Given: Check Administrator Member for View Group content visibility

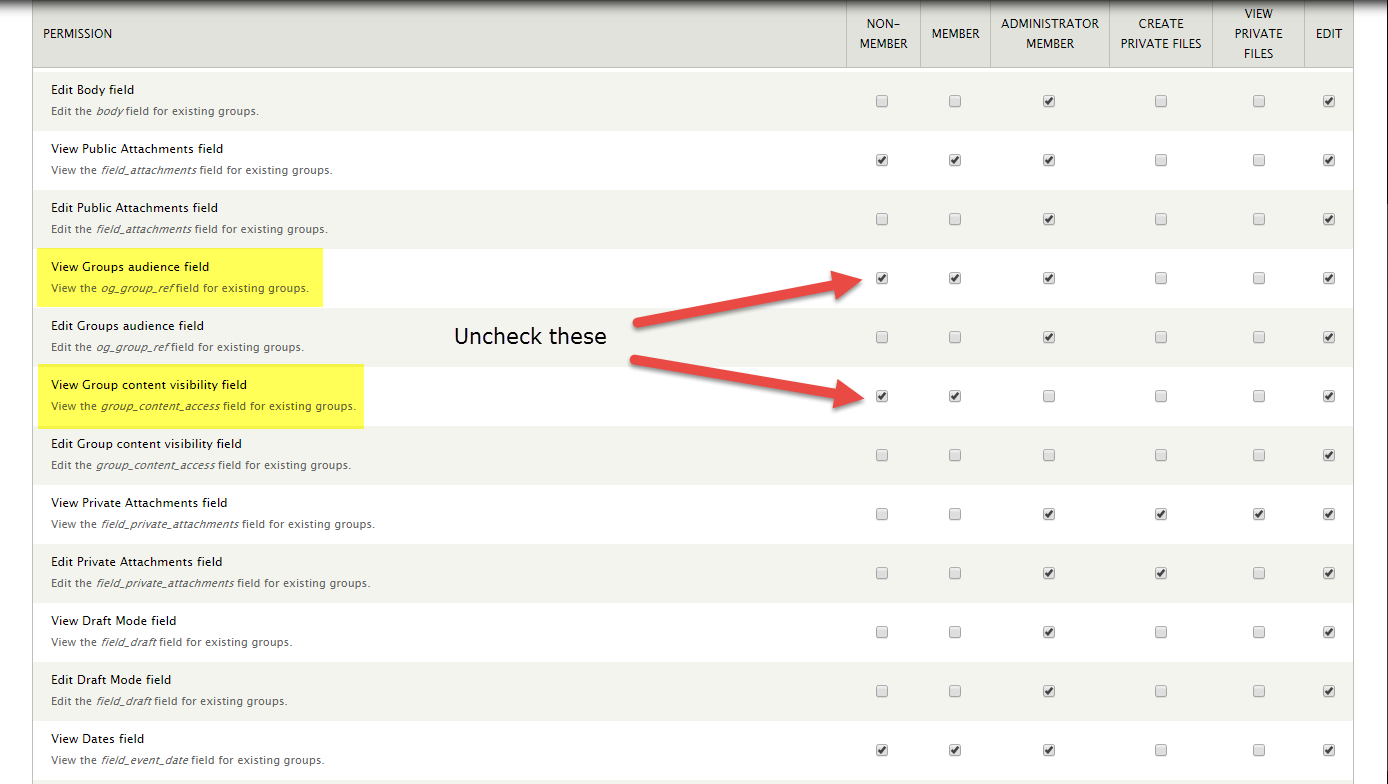Looking at the screenshot, I should point(1048,397).
